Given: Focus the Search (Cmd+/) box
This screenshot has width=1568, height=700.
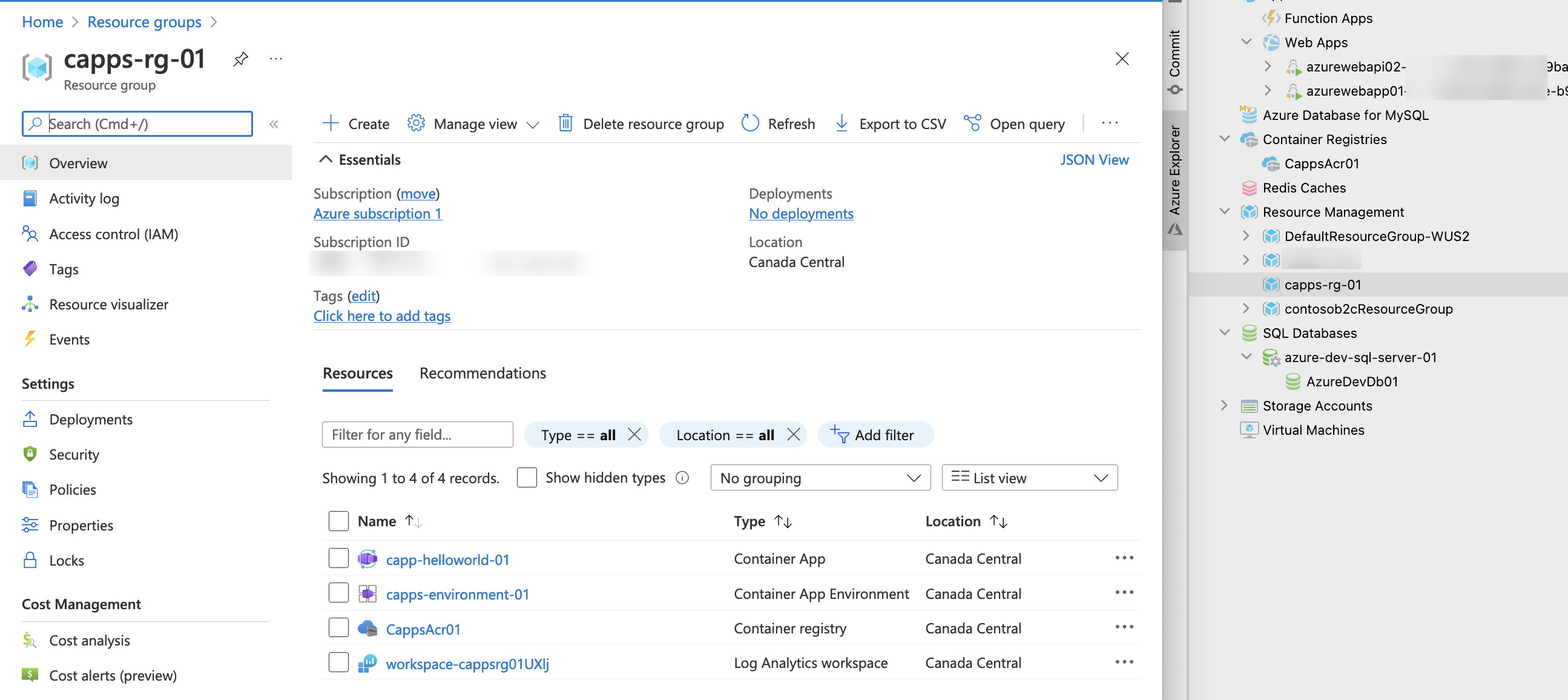Looking at the screenshot, I should (x=137, y=124).
